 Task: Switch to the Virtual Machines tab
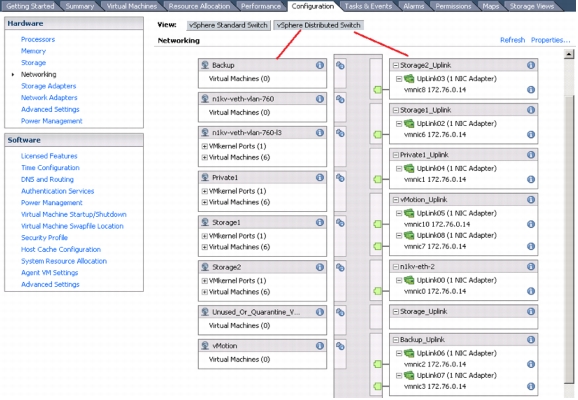coord(131,6)
